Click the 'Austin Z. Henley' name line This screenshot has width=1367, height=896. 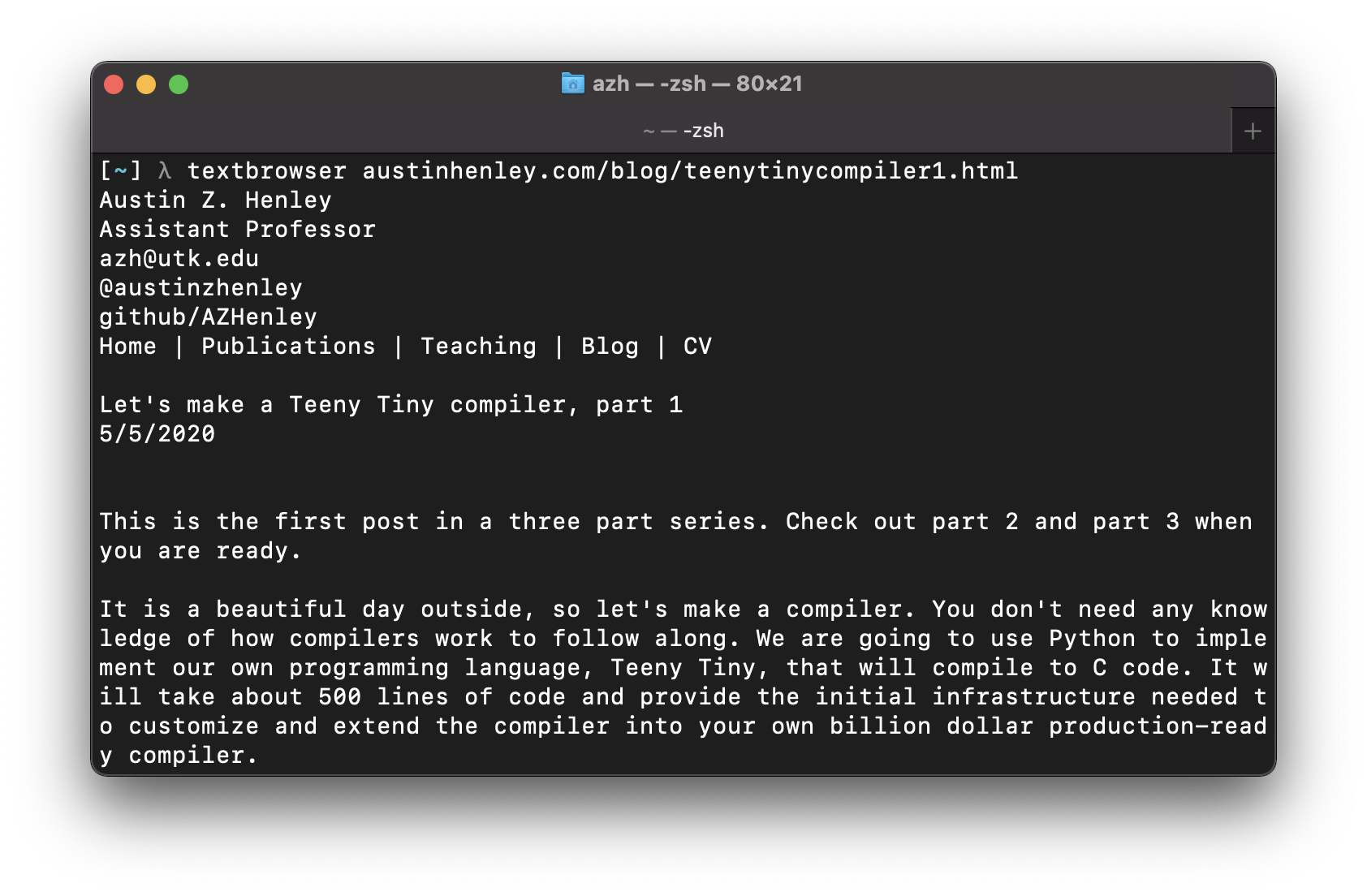(x=215, y=200)
